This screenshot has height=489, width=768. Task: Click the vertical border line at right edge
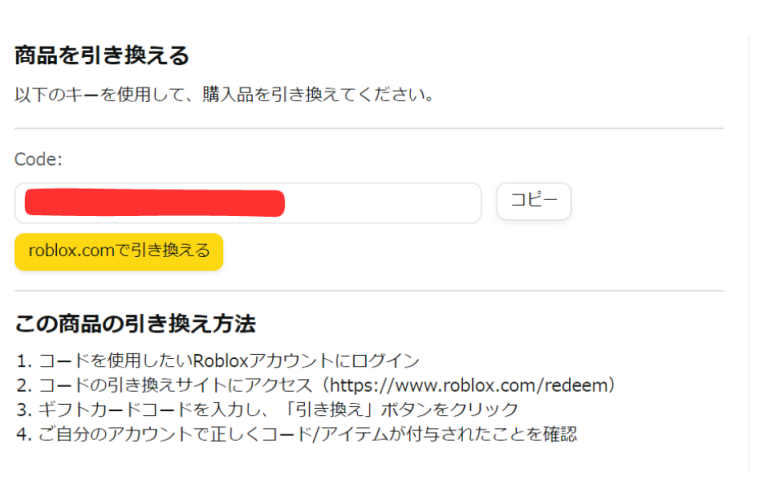pos(749,250)
